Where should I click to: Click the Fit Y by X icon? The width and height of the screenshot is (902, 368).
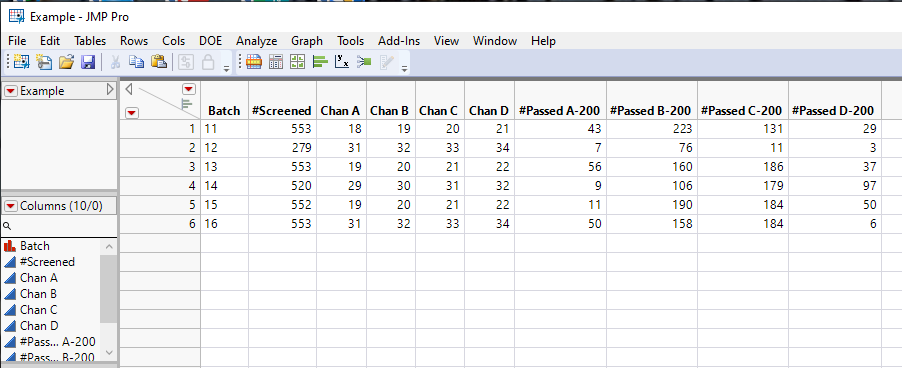342,62
